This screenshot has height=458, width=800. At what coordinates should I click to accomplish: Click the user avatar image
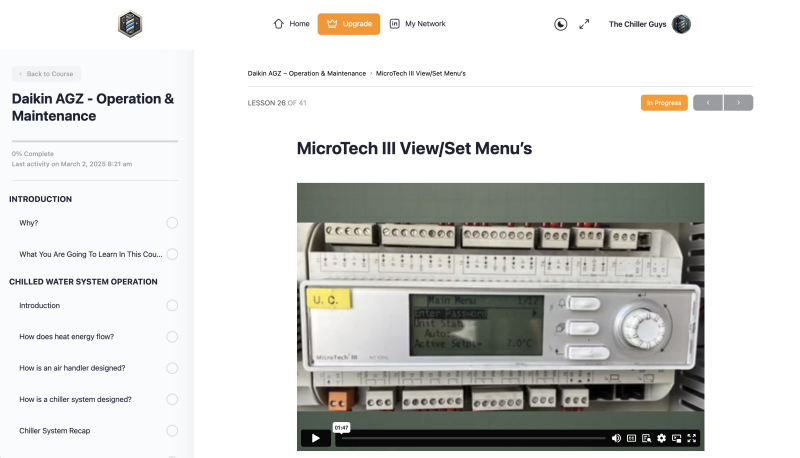point(681,24)
